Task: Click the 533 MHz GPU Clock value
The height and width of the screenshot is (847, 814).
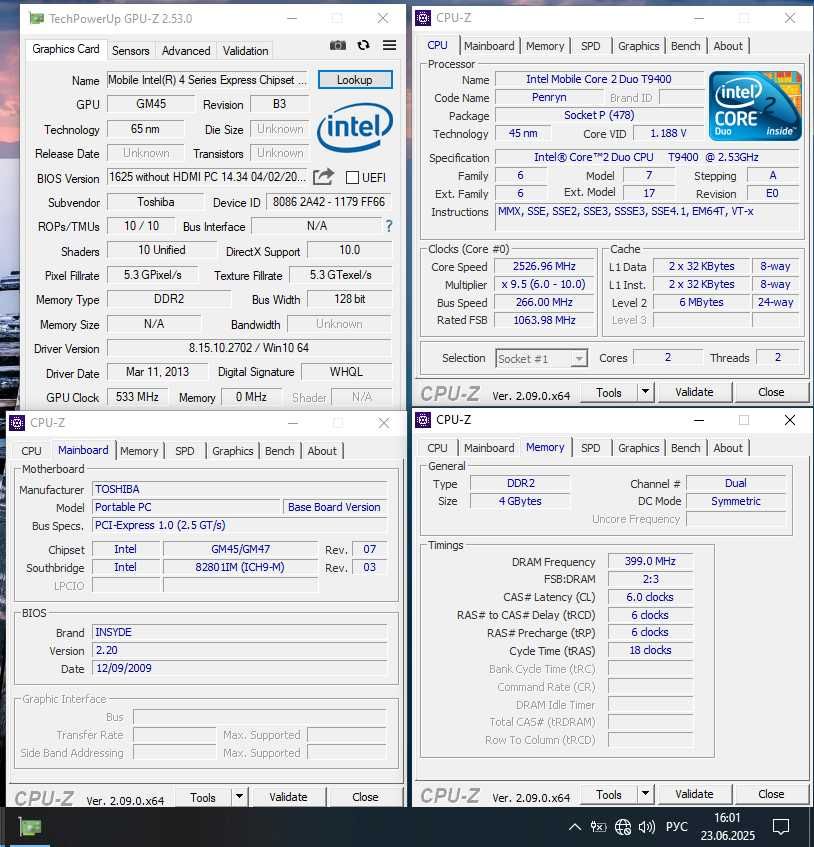Action: (137, 396)
